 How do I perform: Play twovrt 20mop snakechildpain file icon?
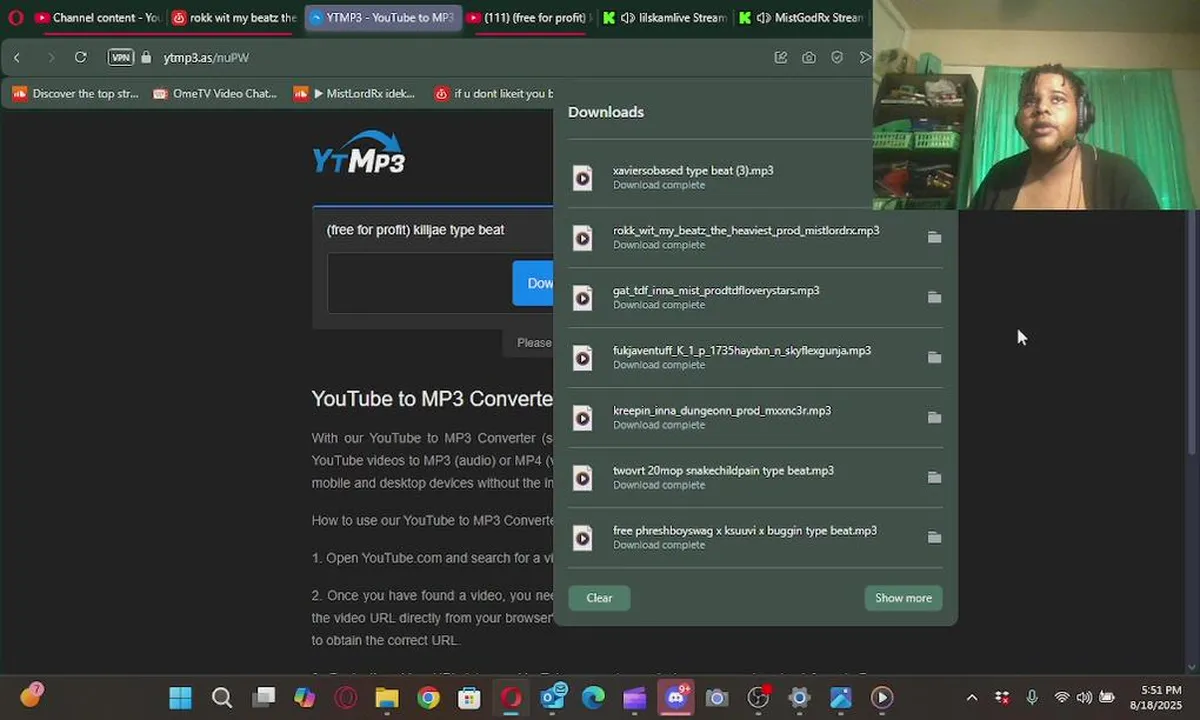[x=583, y=478]
